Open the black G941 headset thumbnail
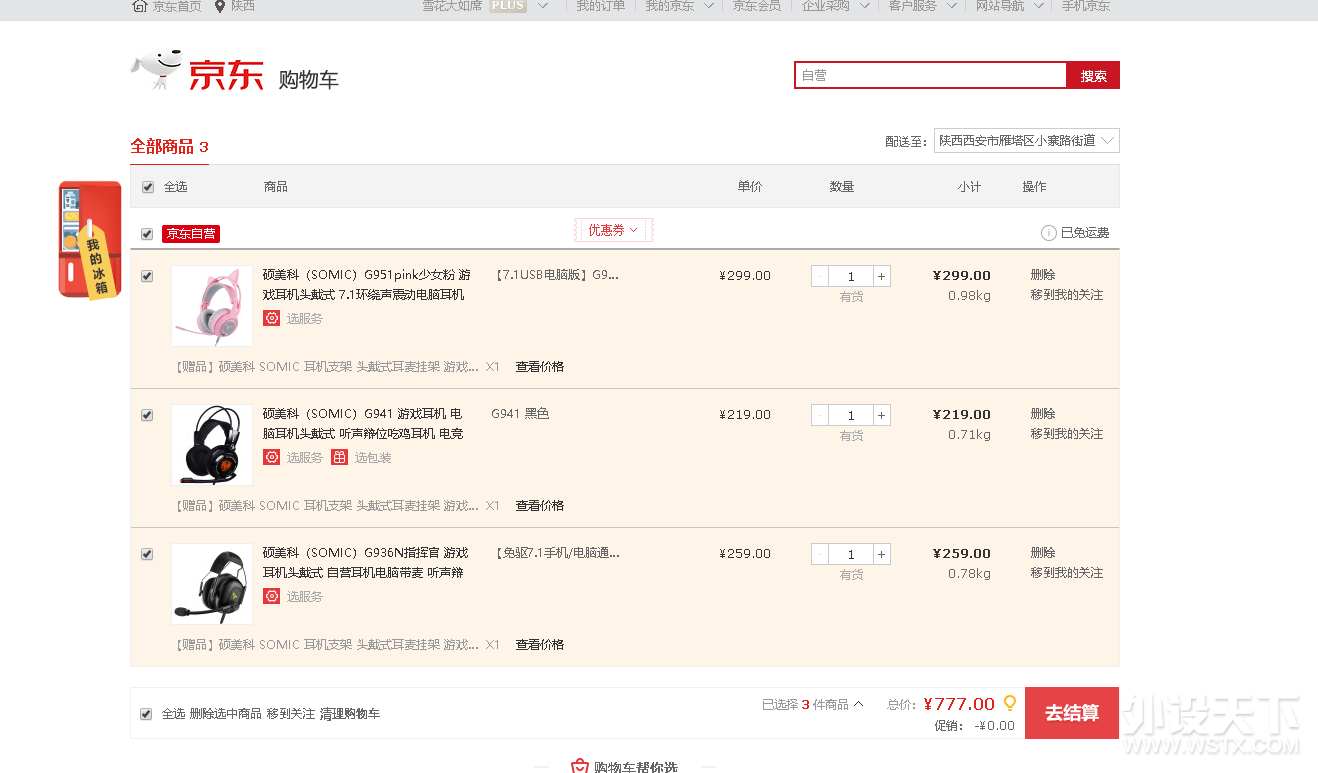Viewport: 1318px width, 773px height. click(212, 445)
